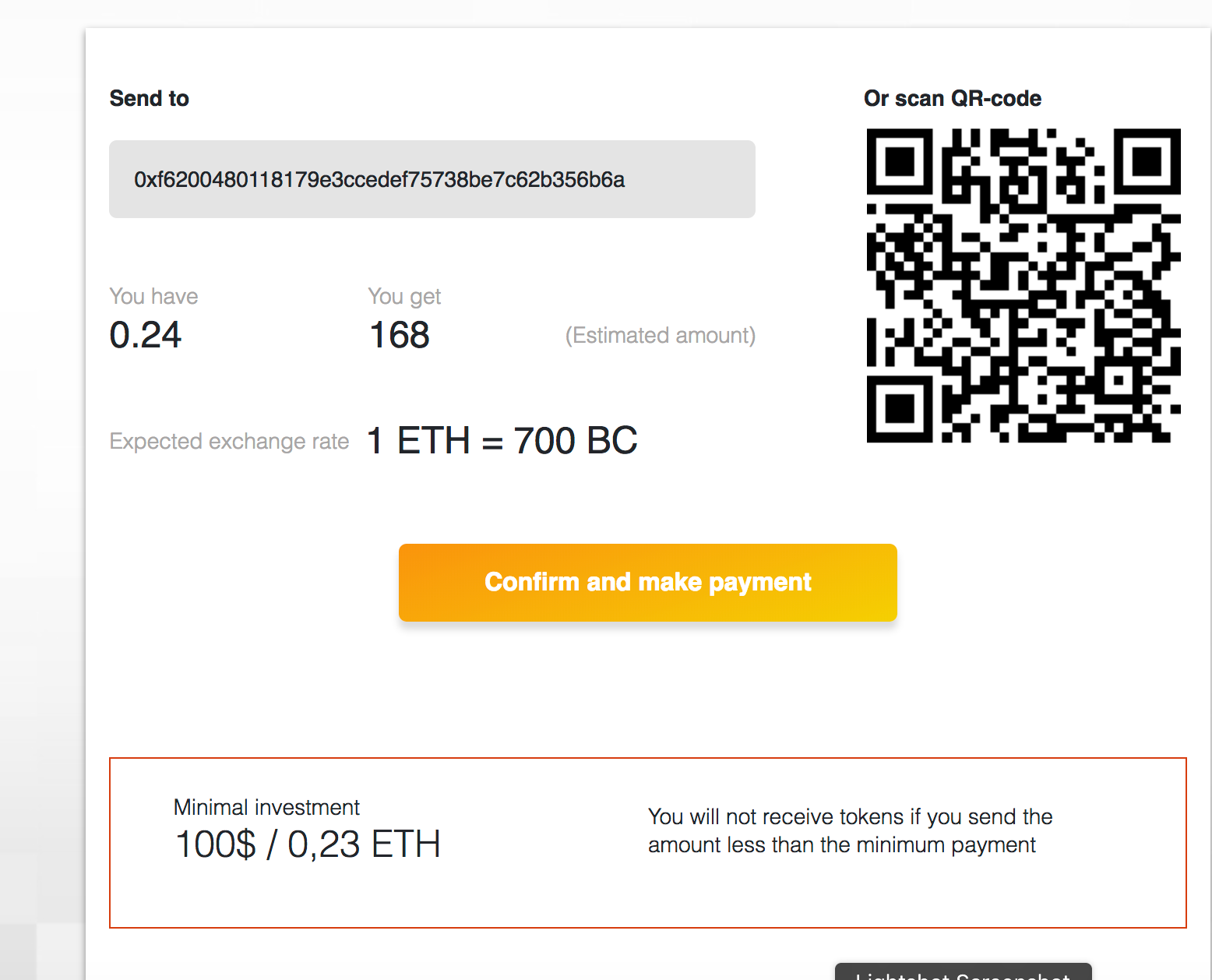Click the top-left QR finder square
The width and height of the screenshot is (1212, 980).
click(900, 161)
